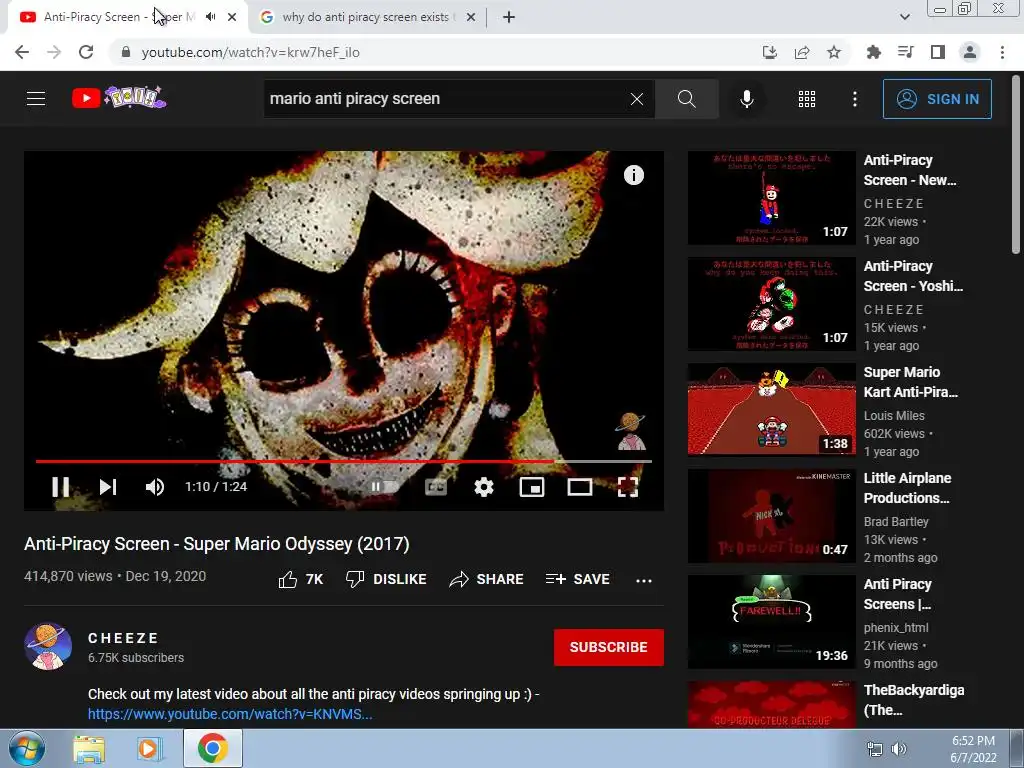Open Windows Explorer from the taskbar
Viewport: 1024px width, 768px height.
tap(89, 749)
